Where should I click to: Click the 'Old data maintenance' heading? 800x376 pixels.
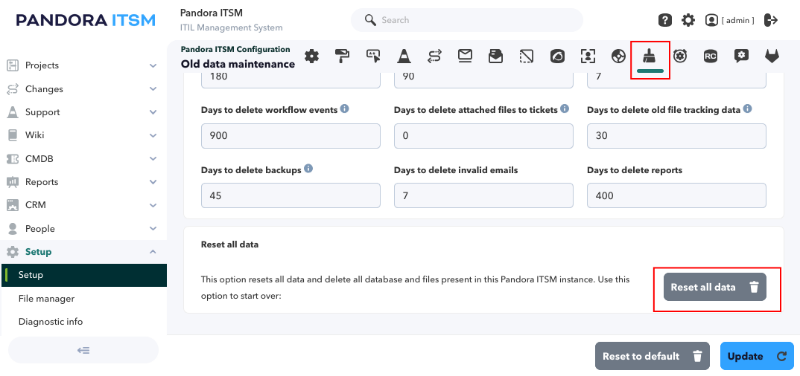pyautogui.click(x=238, y=64)
